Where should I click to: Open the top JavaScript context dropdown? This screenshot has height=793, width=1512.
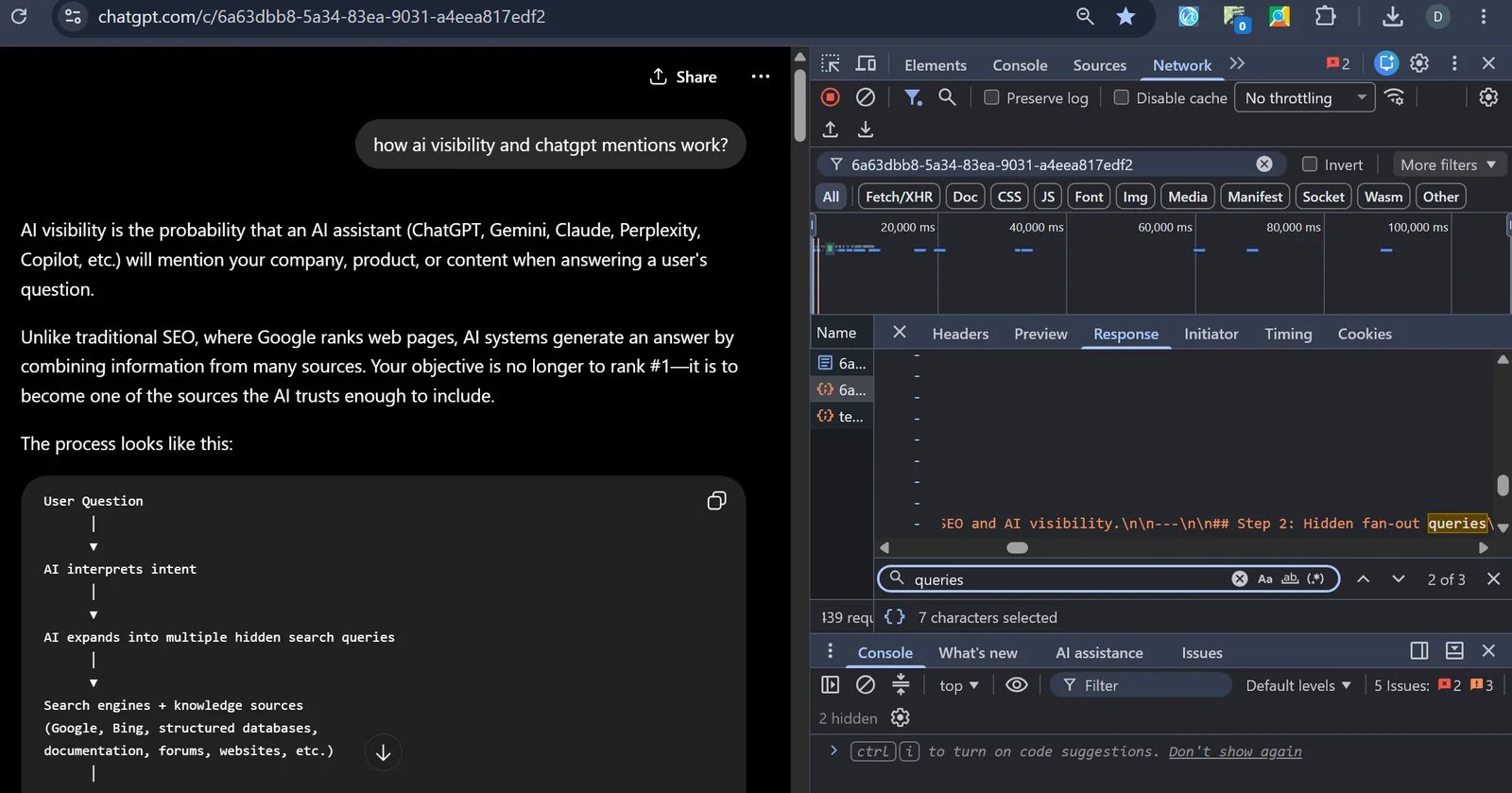[959, 685]
